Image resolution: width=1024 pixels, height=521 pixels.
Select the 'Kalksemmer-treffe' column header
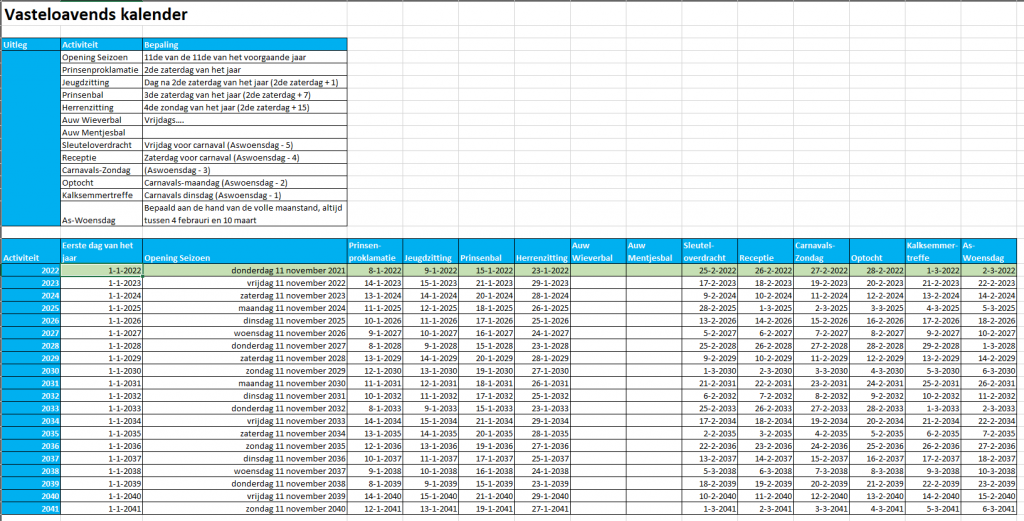click(x=933, y=251)
